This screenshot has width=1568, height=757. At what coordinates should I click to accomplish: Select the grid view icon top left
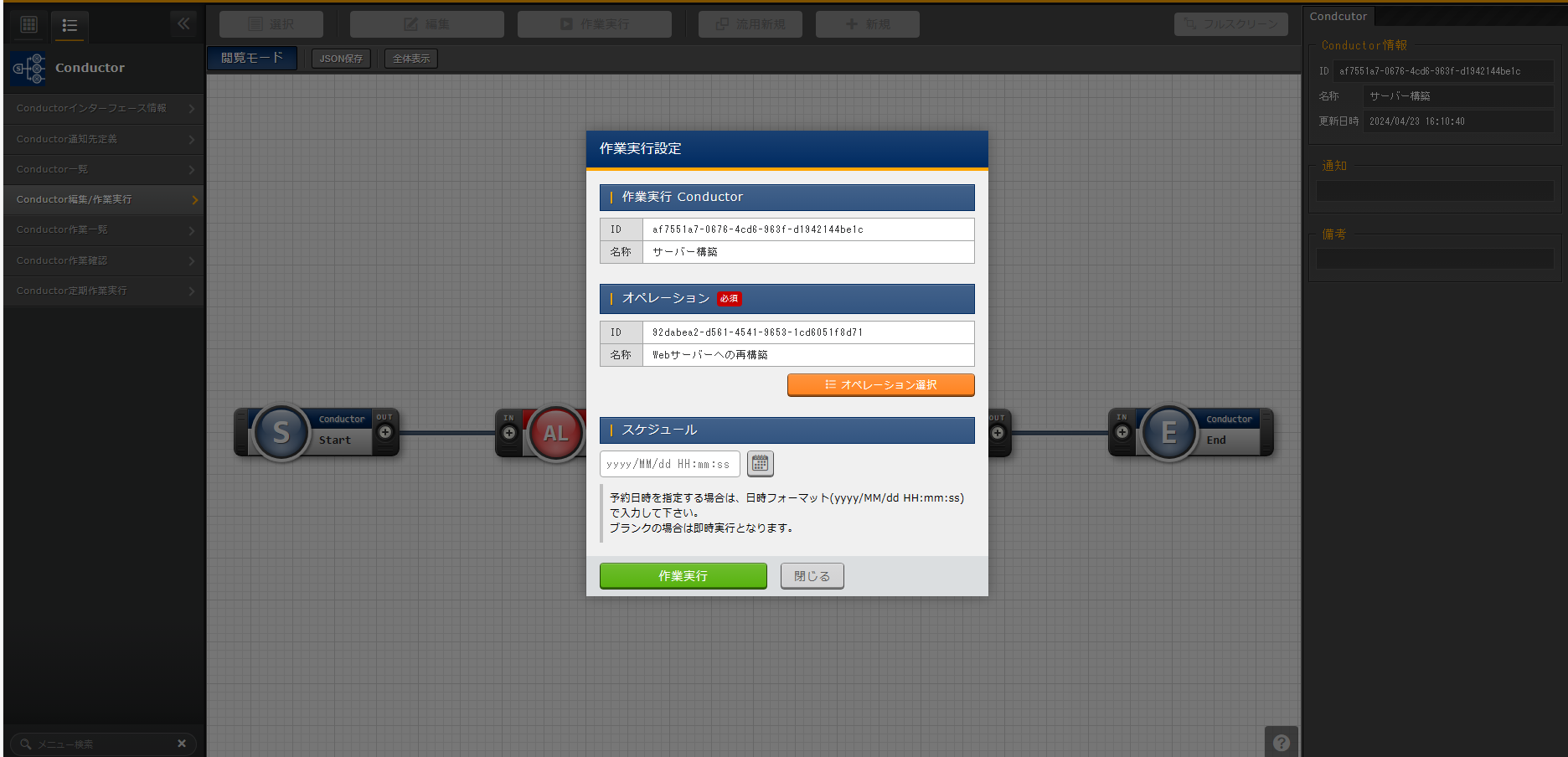click(28, 23)
